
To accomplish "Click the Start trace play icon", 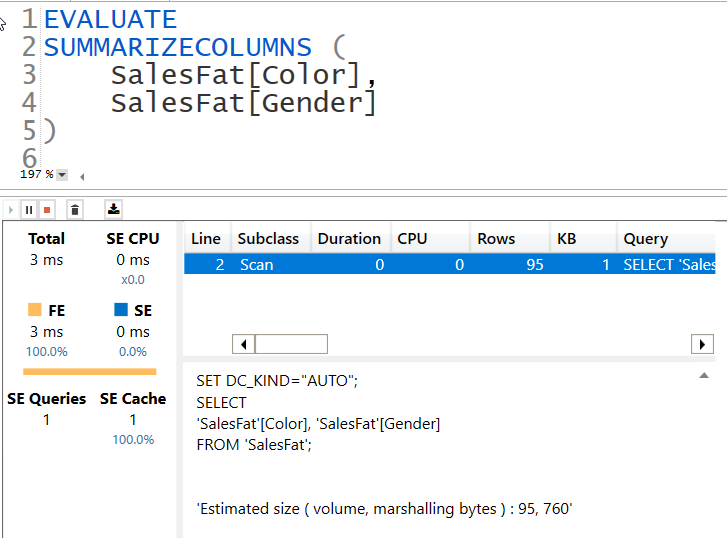I will tap(11, 210).
